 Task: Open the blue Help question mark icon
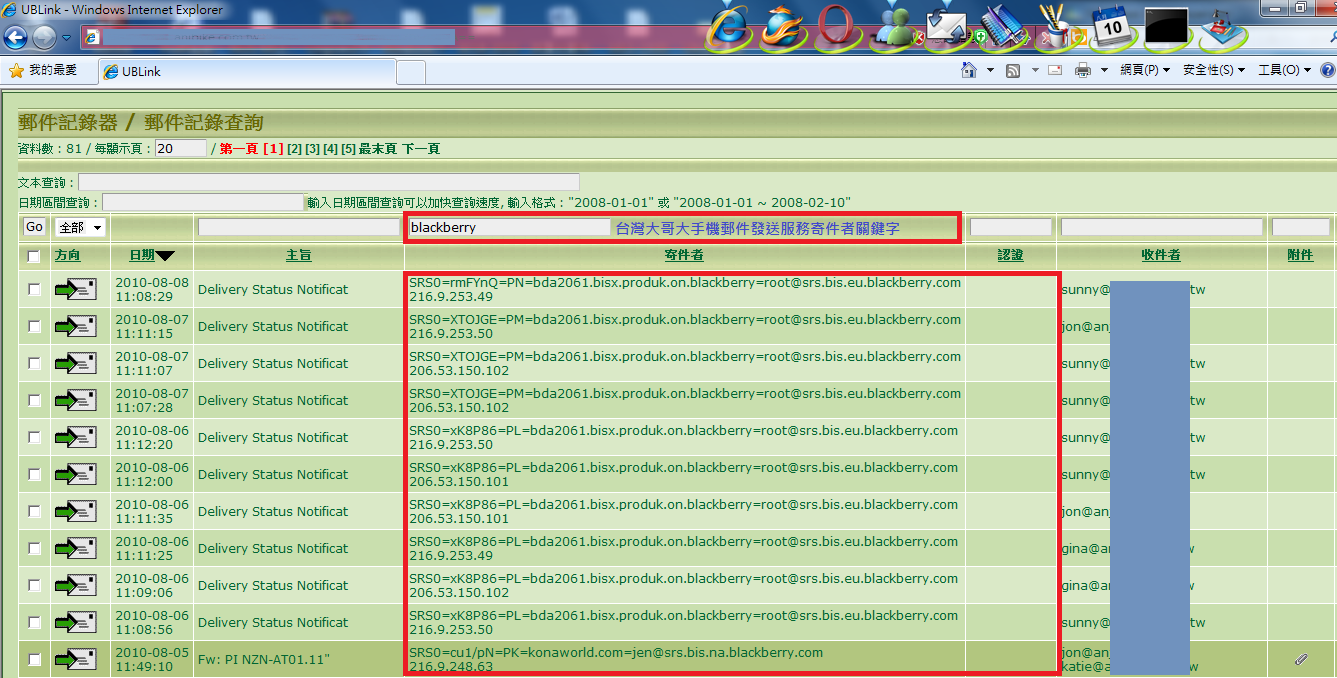click(x=1327, y=70)
